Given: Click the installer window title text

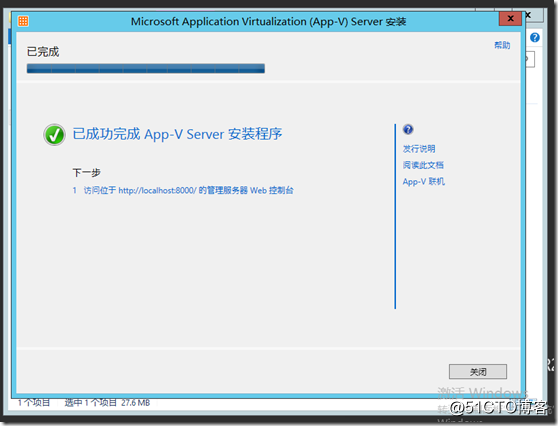Looking at the screenshot, I should tap(268, 21).
